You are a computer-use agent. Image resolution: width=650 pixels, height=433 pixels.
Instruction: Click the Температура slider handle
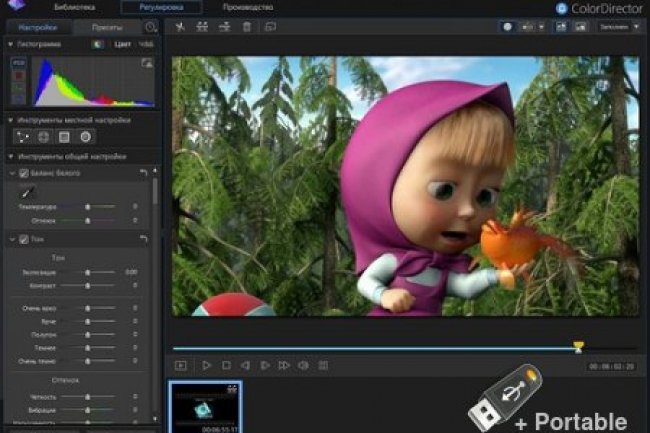tap(88, 206)
